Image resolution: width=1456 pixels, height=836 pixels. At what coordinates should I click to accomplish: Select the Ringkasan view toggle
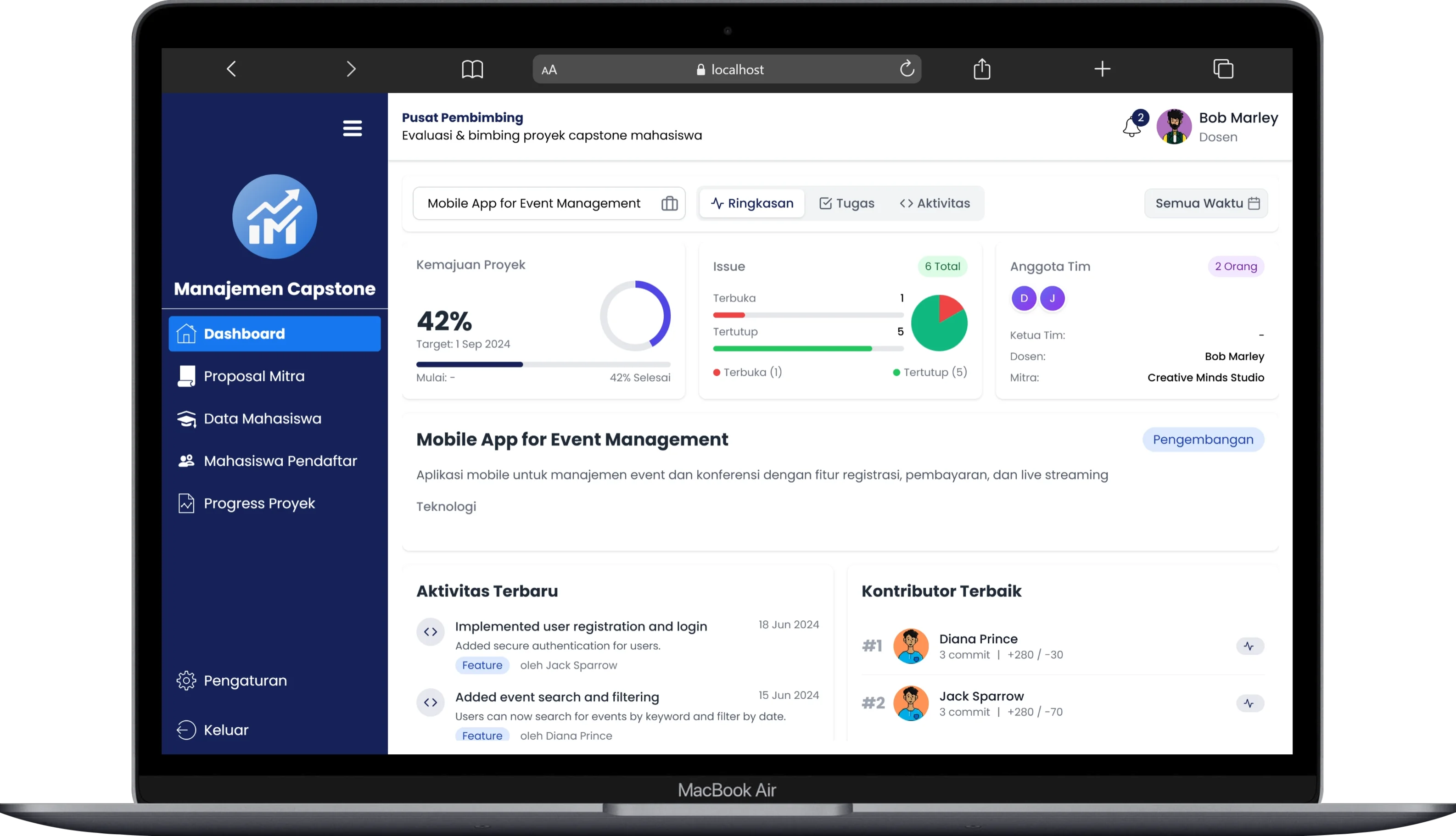point(751,203)
